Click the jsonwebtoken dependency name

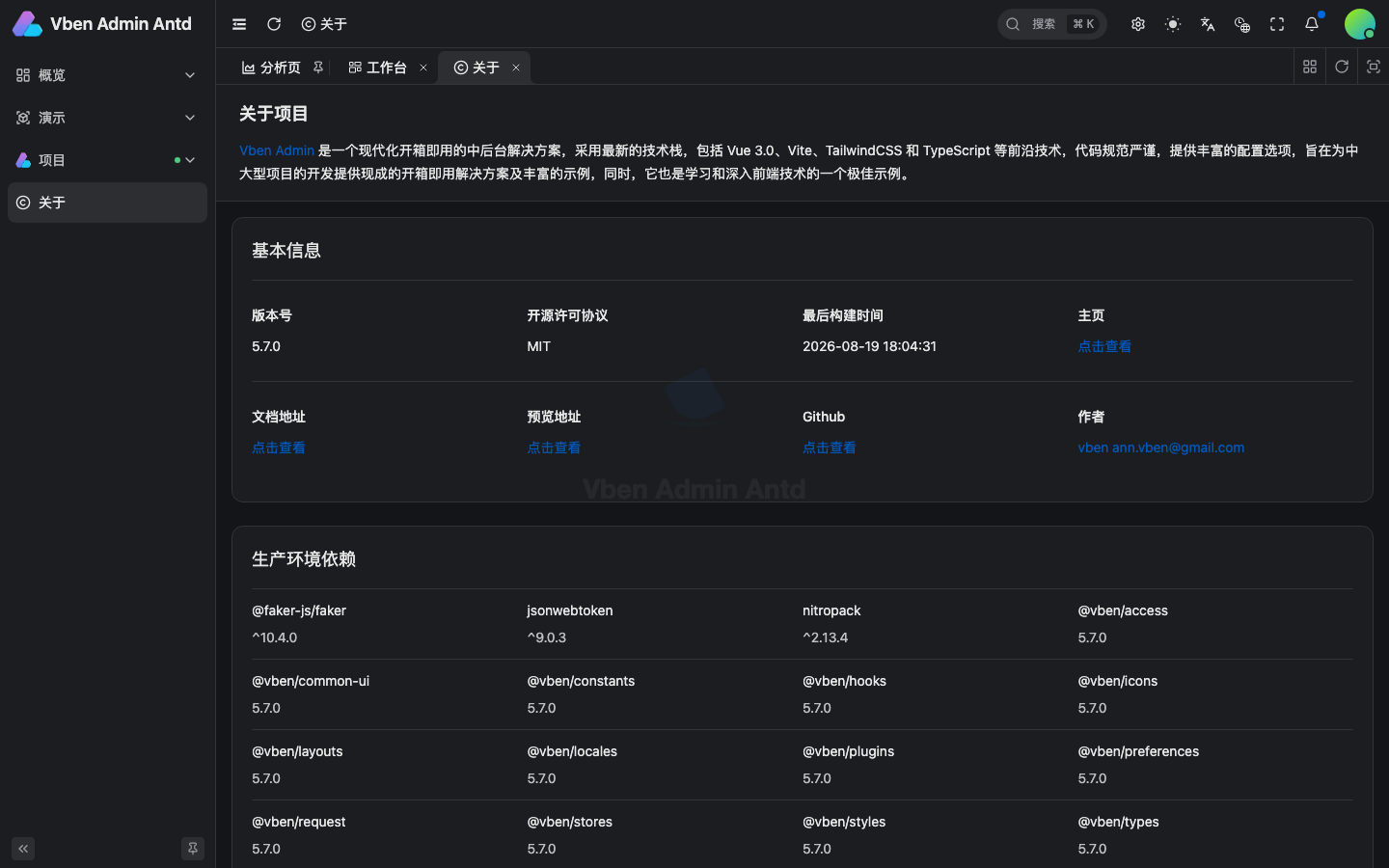[x=570, y=610]
